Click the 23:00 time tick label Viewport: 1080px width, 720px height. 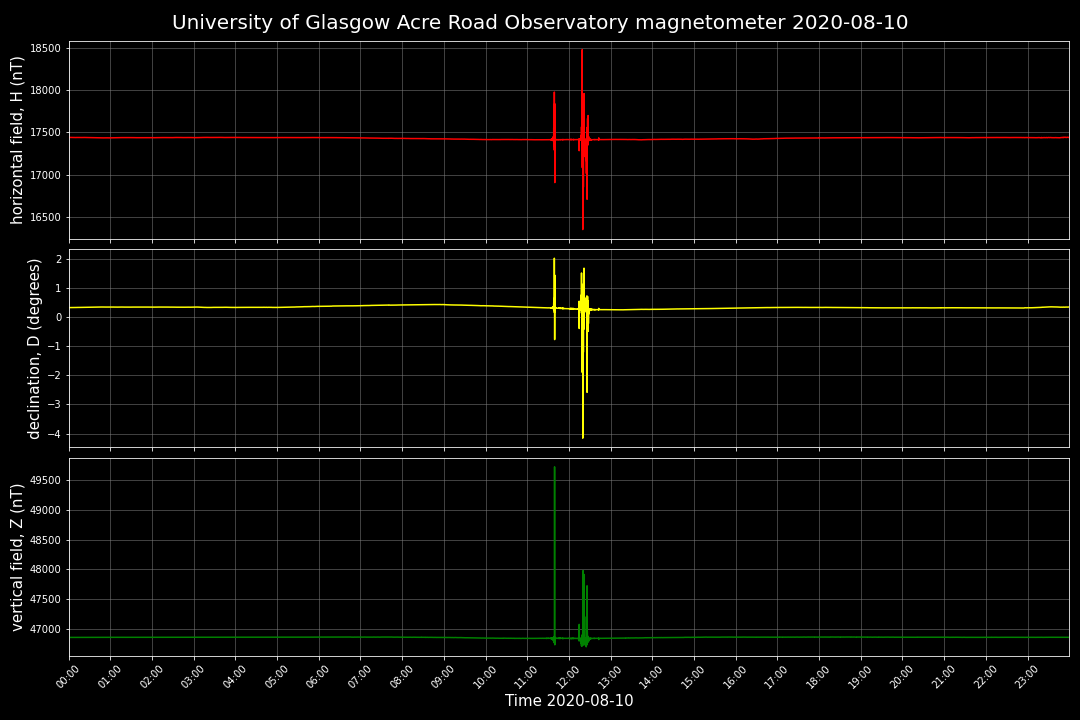tap(1027, 677)
